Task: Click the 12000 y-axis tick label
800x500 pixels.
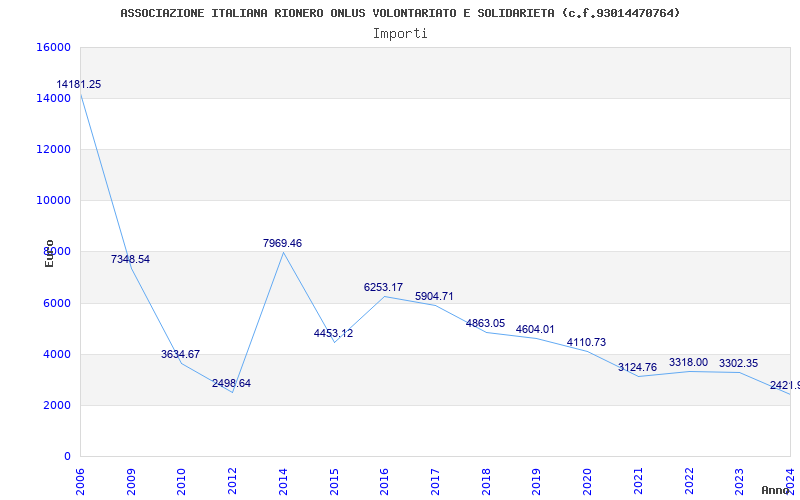Action: point(54,149)
